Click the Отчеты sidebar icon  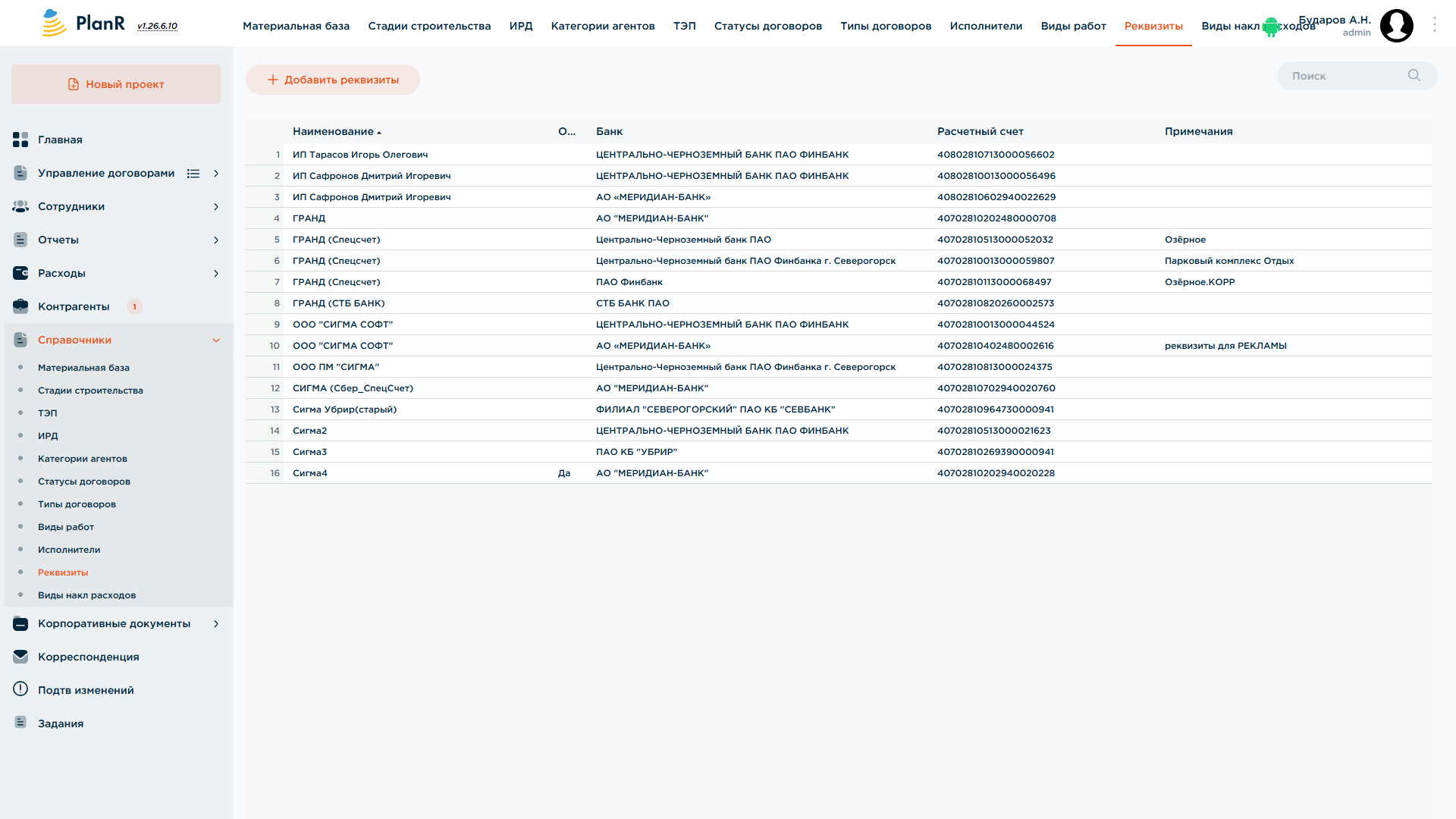20,240
